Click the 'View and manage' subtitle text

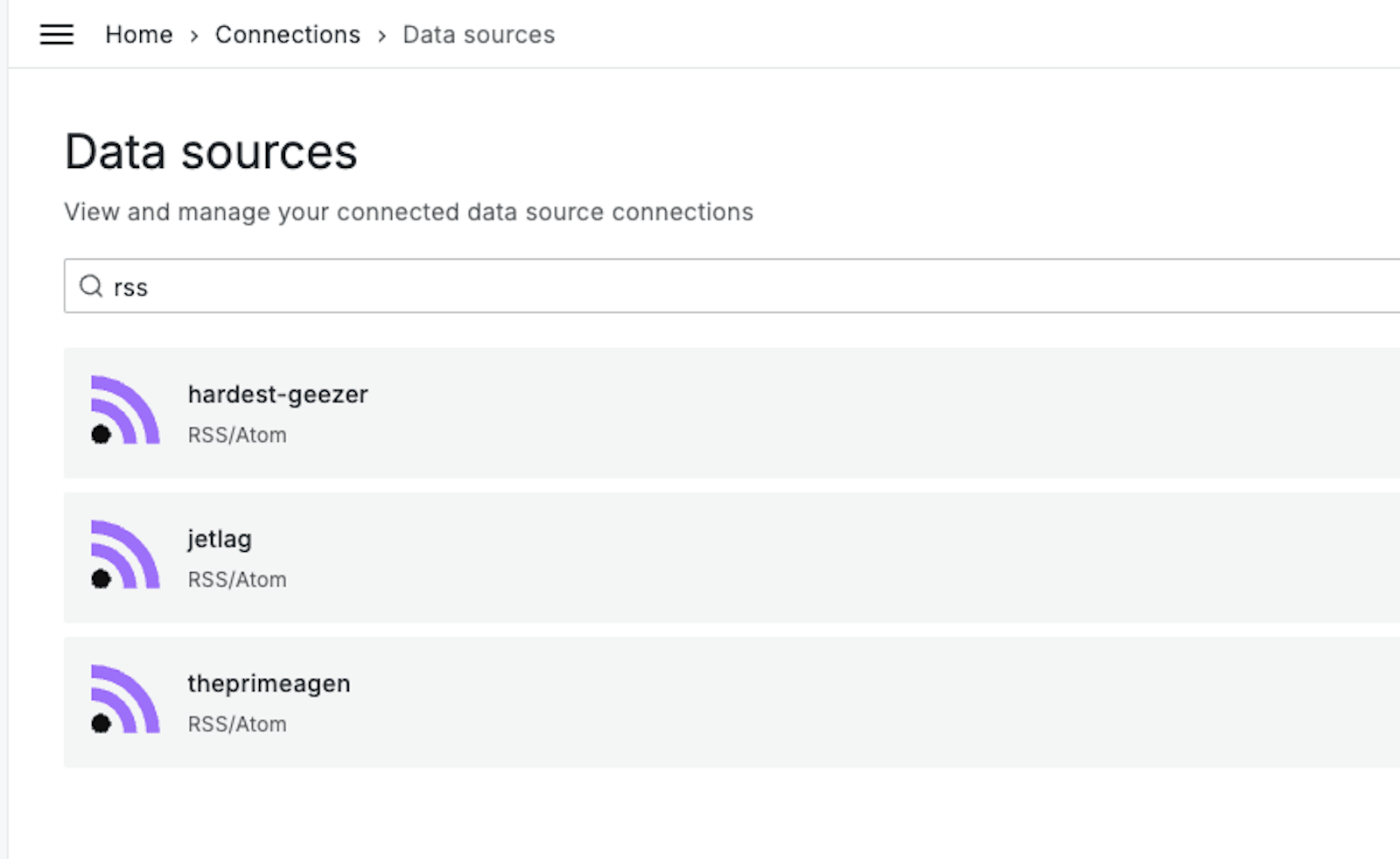pos(408,213)
